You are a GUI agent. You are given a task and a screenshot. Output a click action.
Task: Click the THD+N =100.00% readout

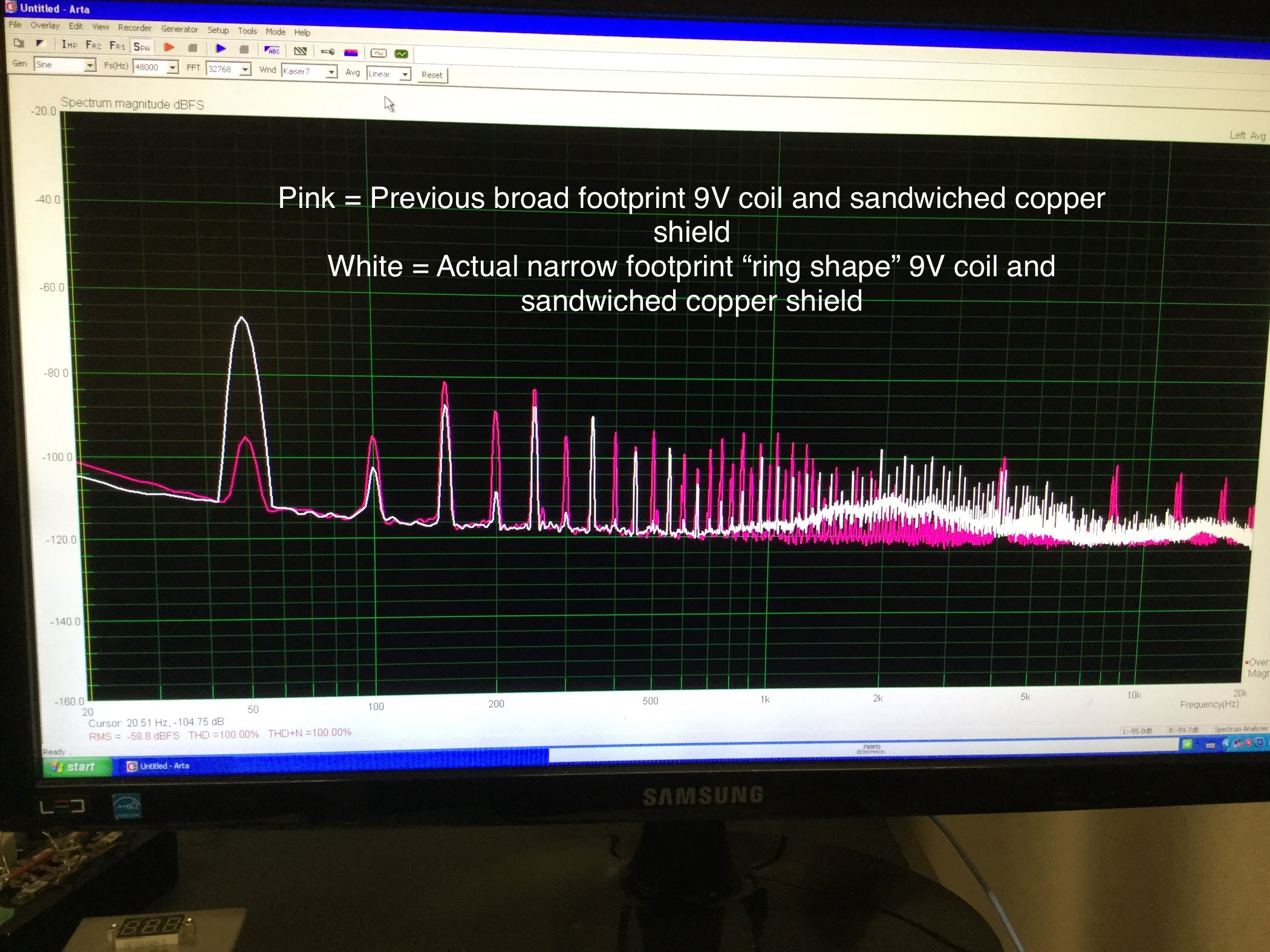tap(309, 733)
